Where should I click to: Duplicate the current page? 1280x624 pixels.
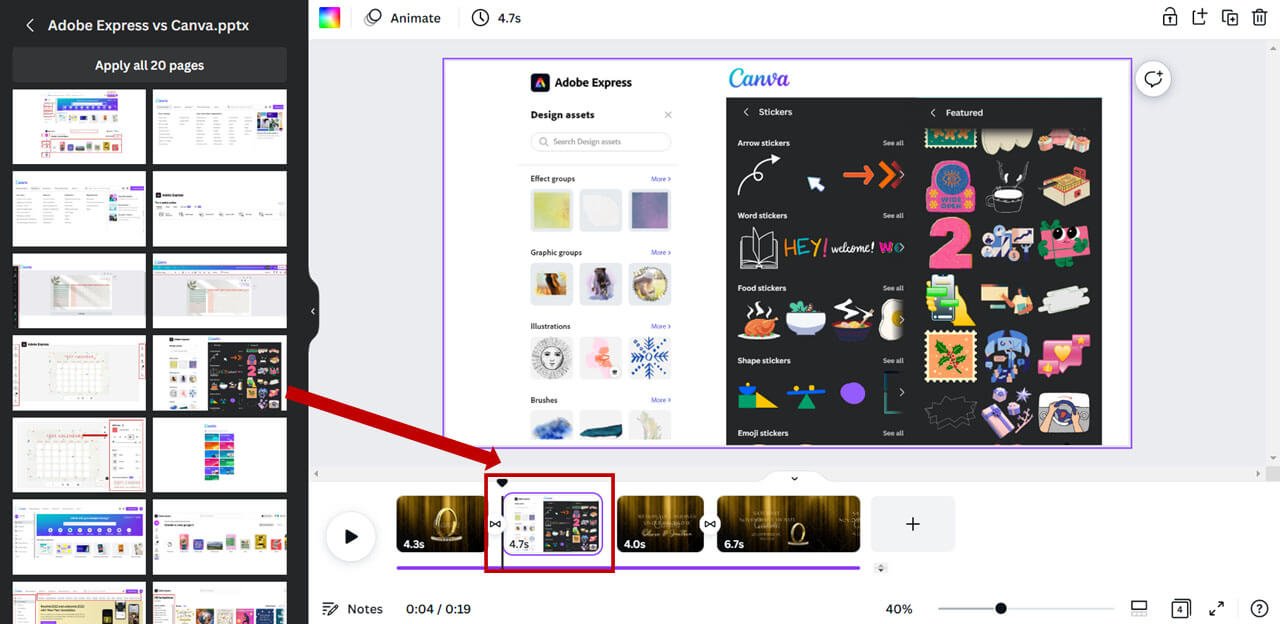coord(1229,17)
